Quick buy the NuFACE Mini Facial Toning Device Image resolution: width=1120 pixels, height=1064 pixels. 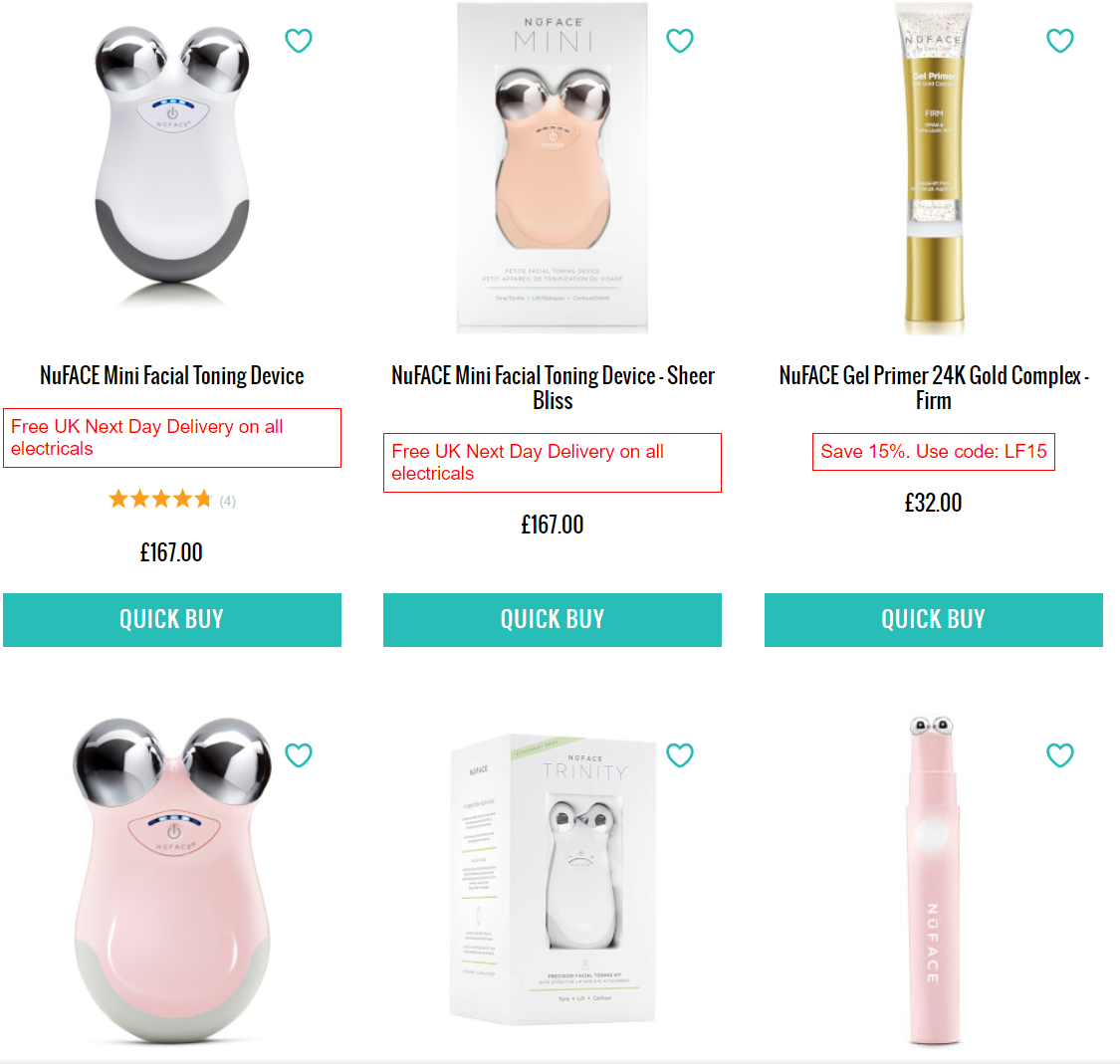[172, 620]
